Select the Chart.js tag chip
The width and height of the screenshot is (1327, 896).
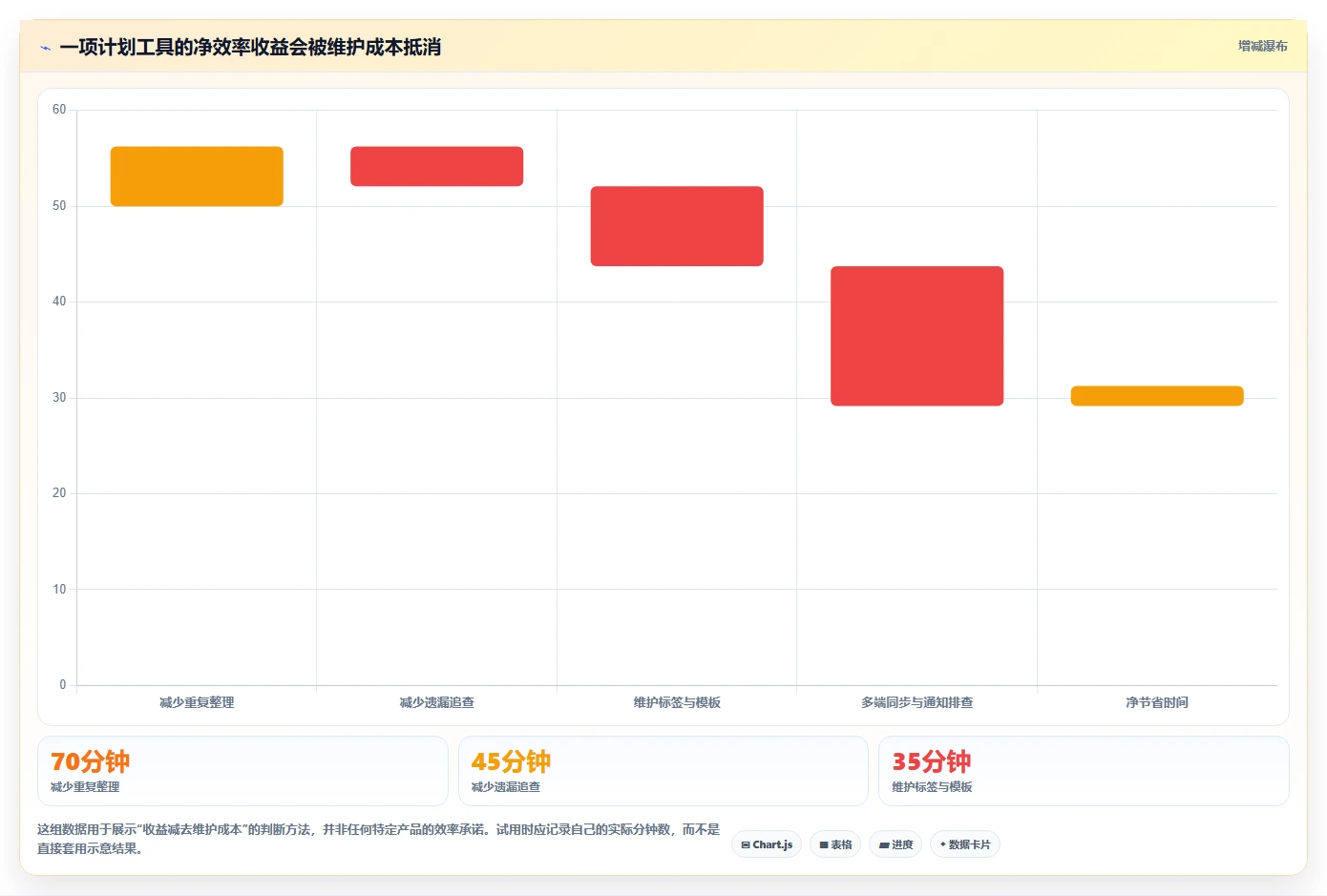(x=767, y=844)
